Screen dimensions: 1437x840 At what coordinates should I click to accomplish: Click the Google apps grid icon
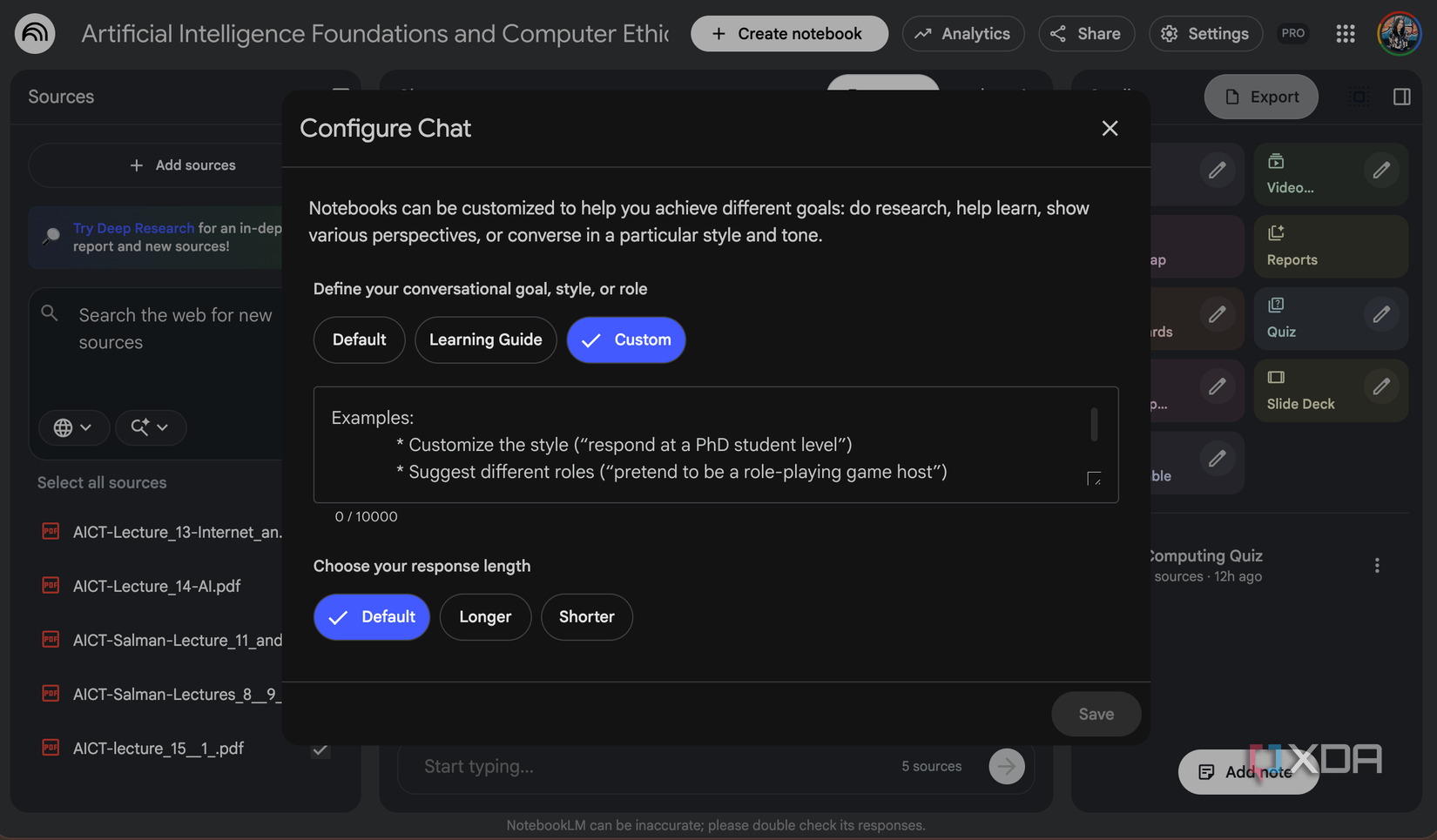pyautogui.click(x=1345, y=34)
